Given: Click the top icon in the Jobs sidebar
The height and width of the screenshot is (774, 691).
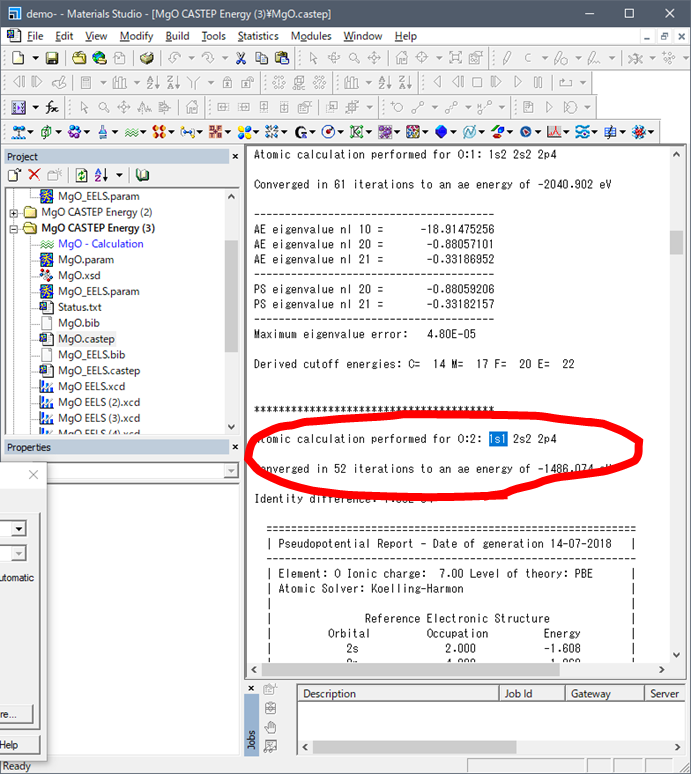Looking at the screenshot, I should tap(270, 689).
